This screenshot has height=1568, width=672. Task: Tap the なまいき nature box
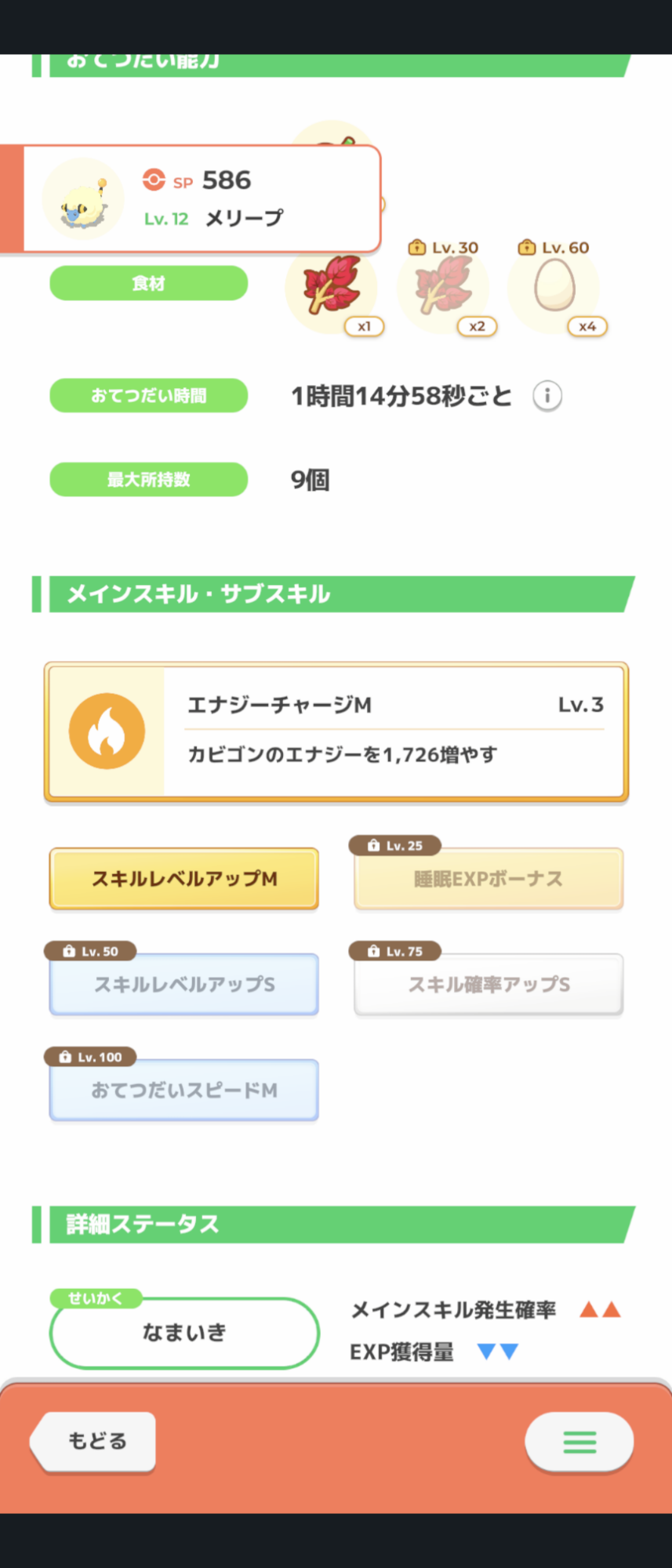coord(184,1333)
